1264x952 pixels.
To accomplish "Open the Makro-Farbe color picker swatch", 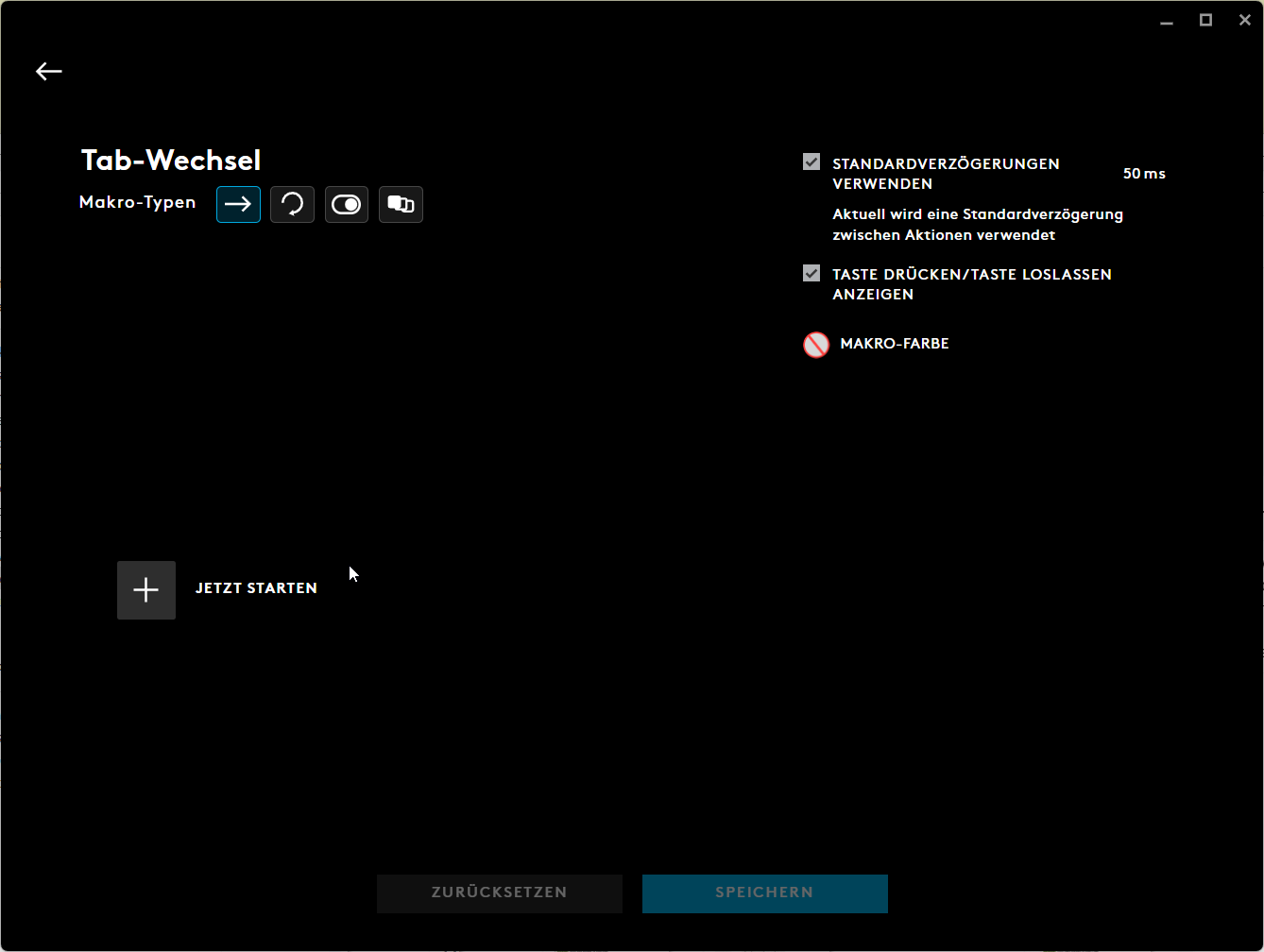I will (x=816, y=345).
